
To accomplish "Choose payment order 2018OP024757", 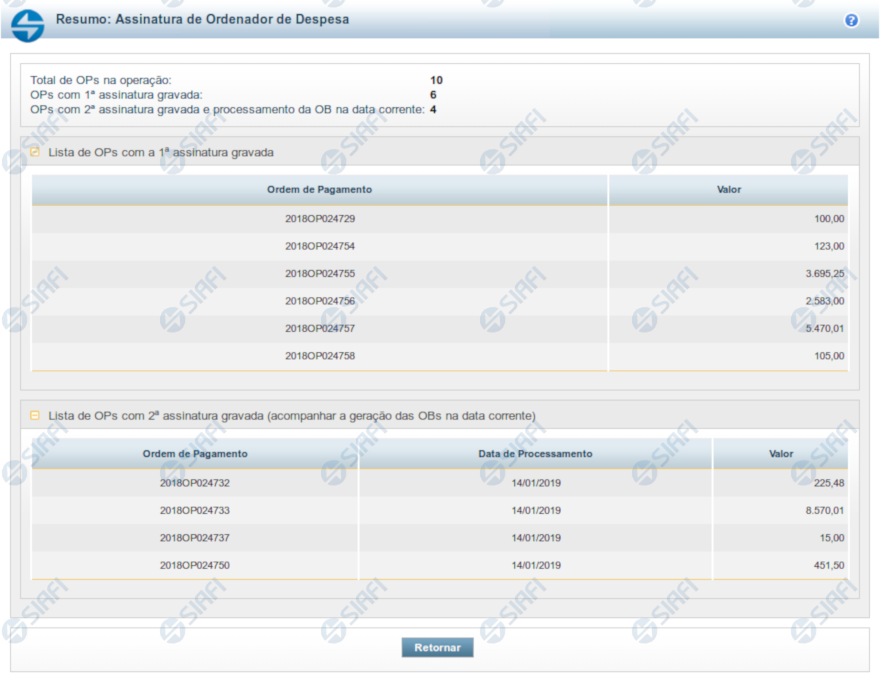I will coord(320,328).
